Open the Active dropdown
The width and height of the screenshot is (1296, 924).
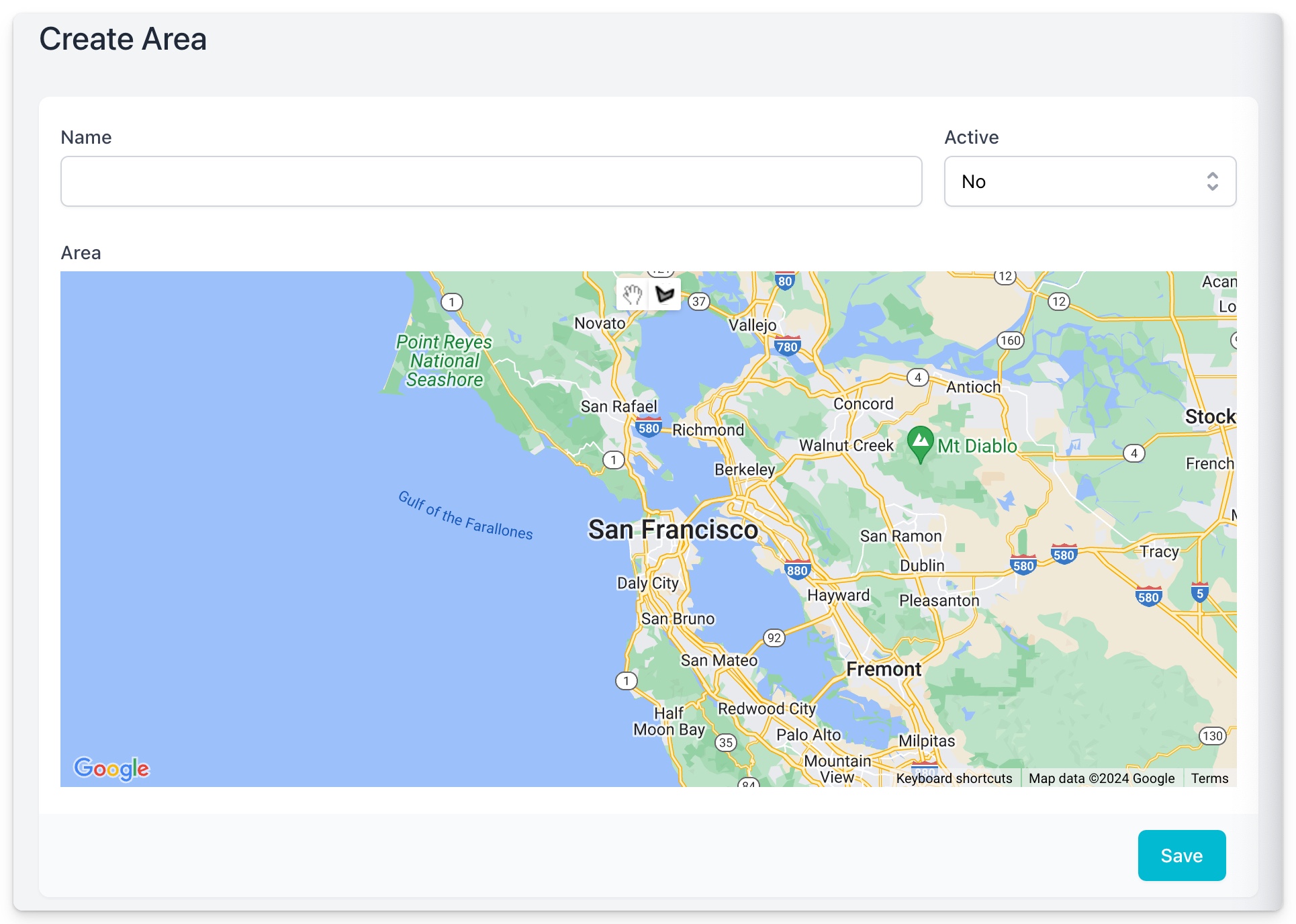1089,181
